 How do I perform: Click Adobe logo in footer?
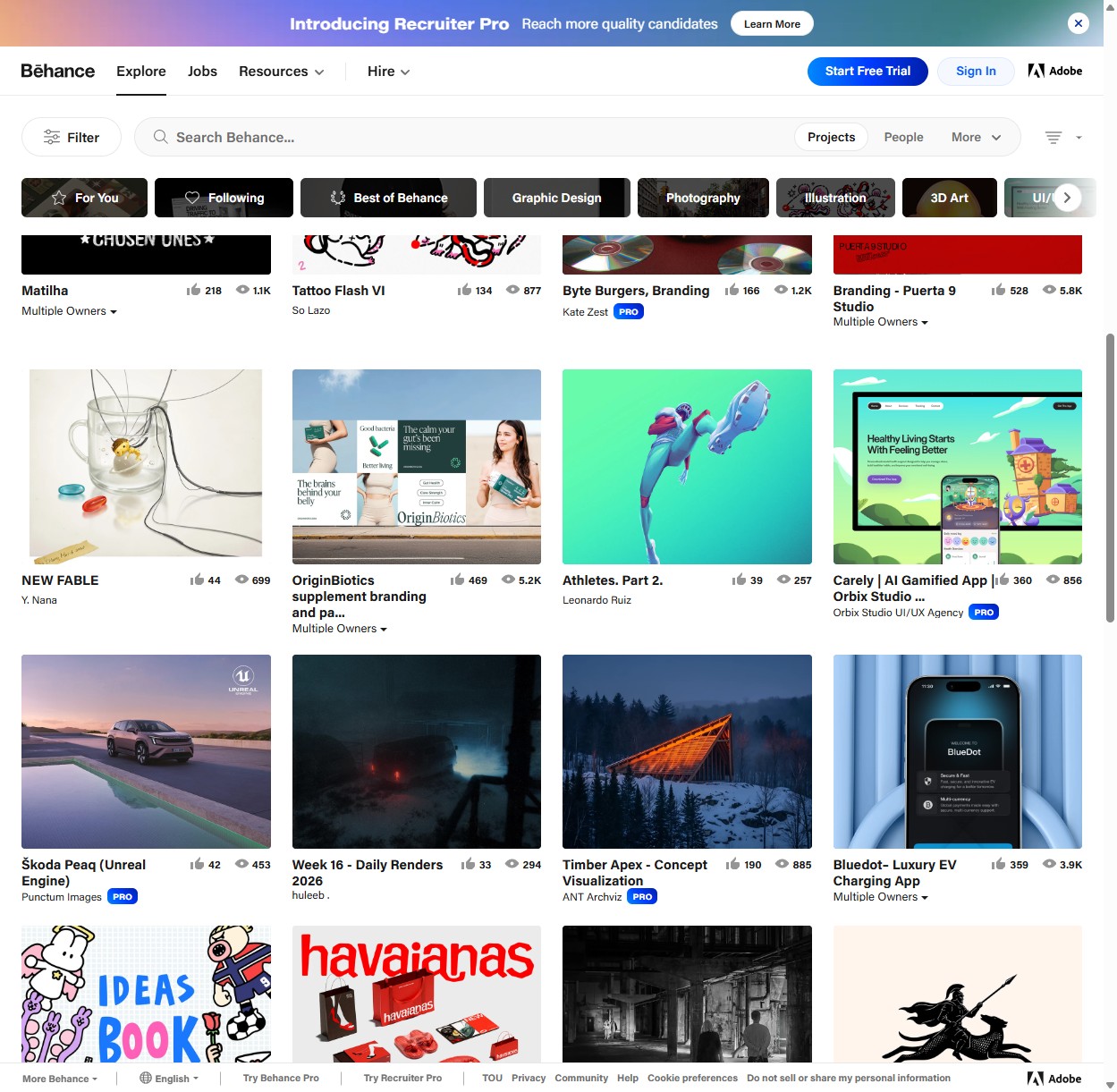click(x=1054, y=1079)
